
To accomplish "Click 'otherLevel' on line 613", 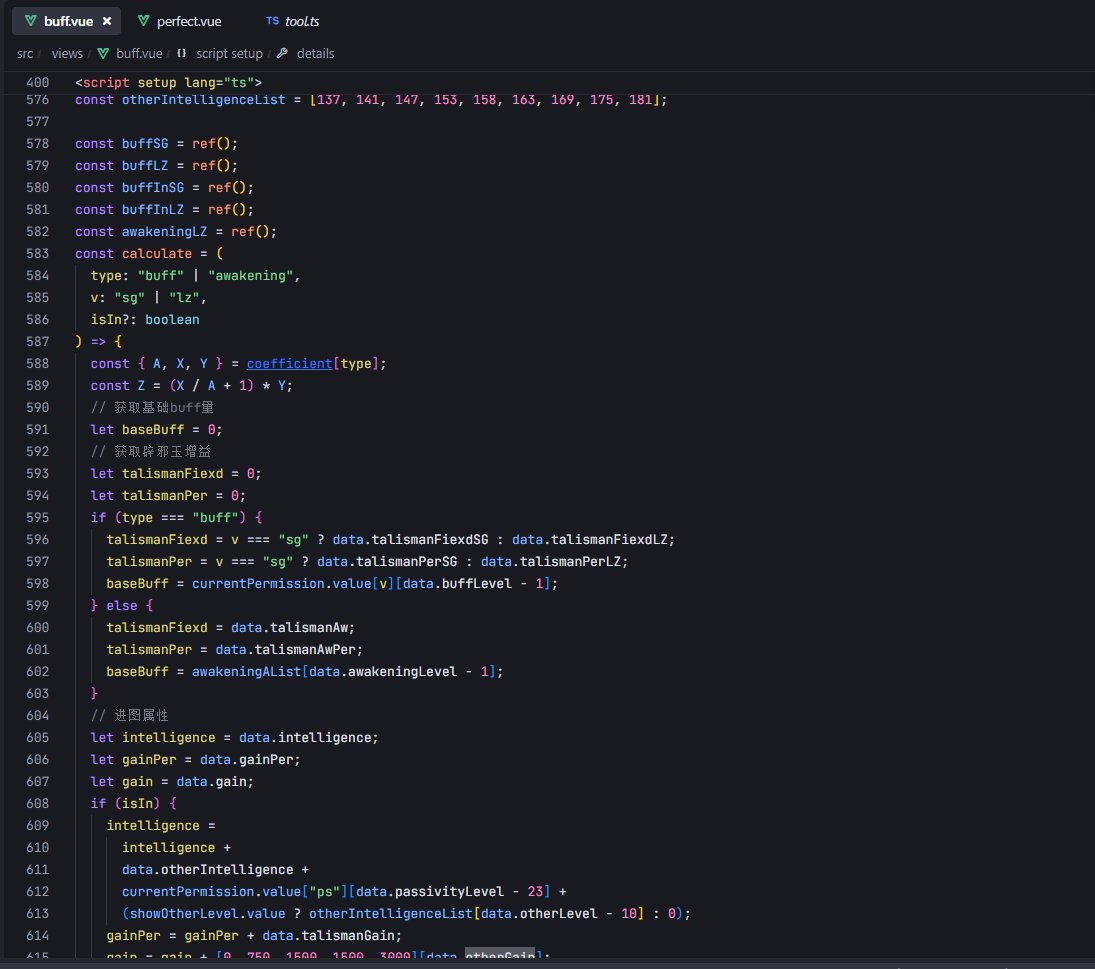I will tap(559, 914).
